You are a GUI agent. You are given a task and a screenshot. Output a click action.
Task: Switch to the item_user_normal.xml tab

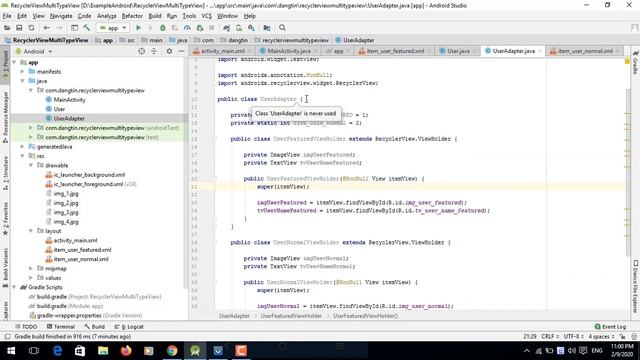585,51
